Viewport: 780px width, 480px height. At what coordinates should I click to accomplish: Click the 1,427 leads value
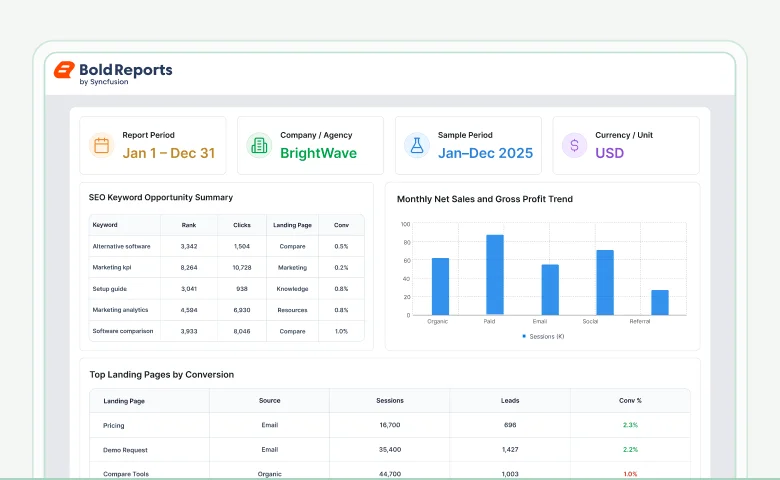pos(510,450)
